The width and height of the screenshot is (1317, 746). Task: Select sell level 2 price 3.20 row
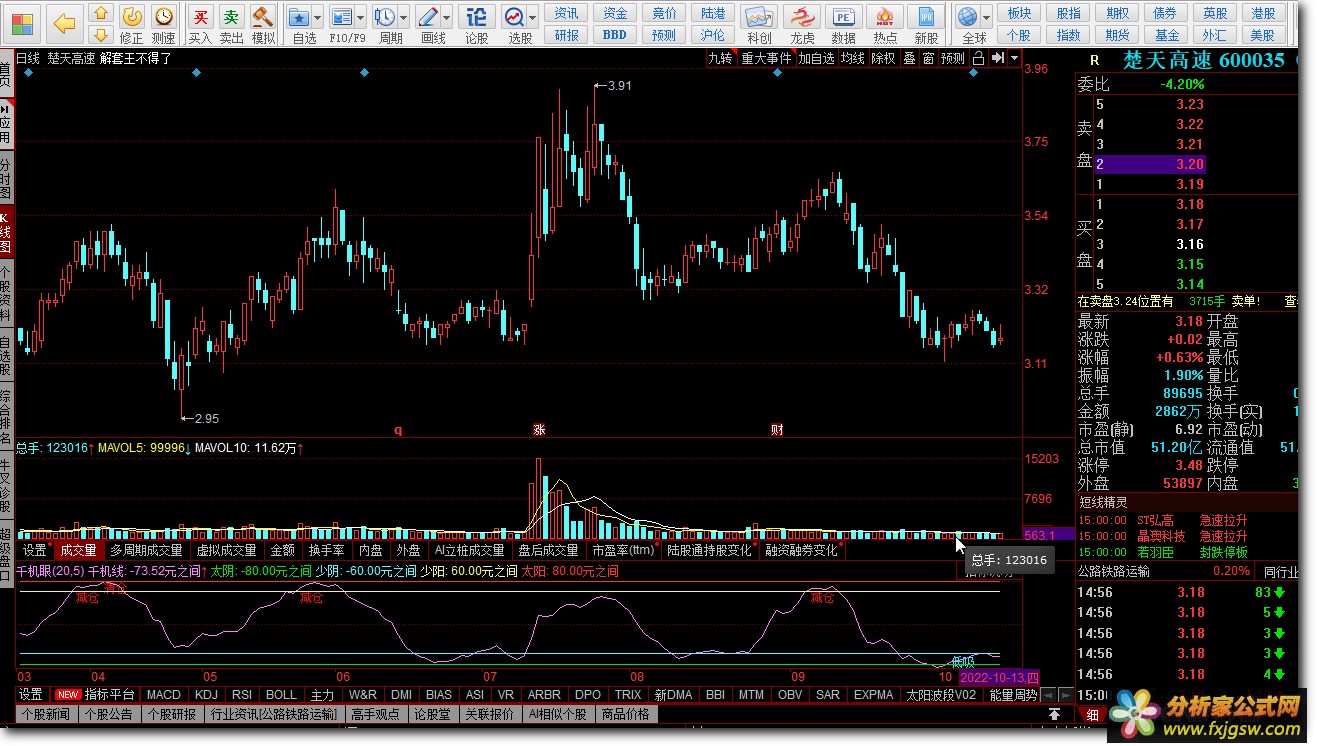pyautogui.click(x=1150, y=164)
